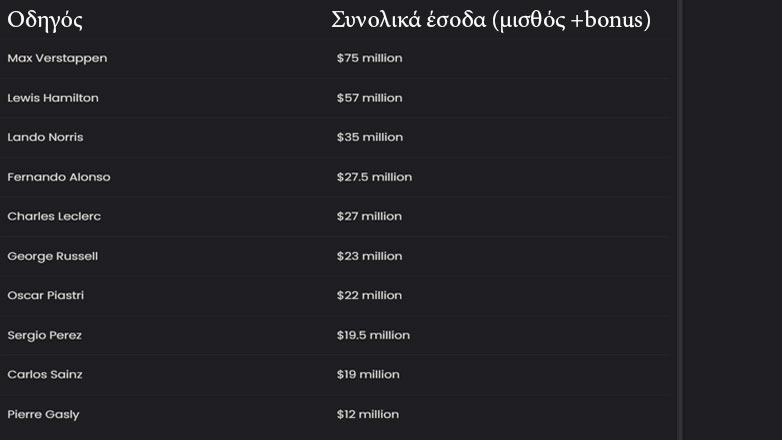Click the $23 million value

pyautogui.click(x=369, y=256)
